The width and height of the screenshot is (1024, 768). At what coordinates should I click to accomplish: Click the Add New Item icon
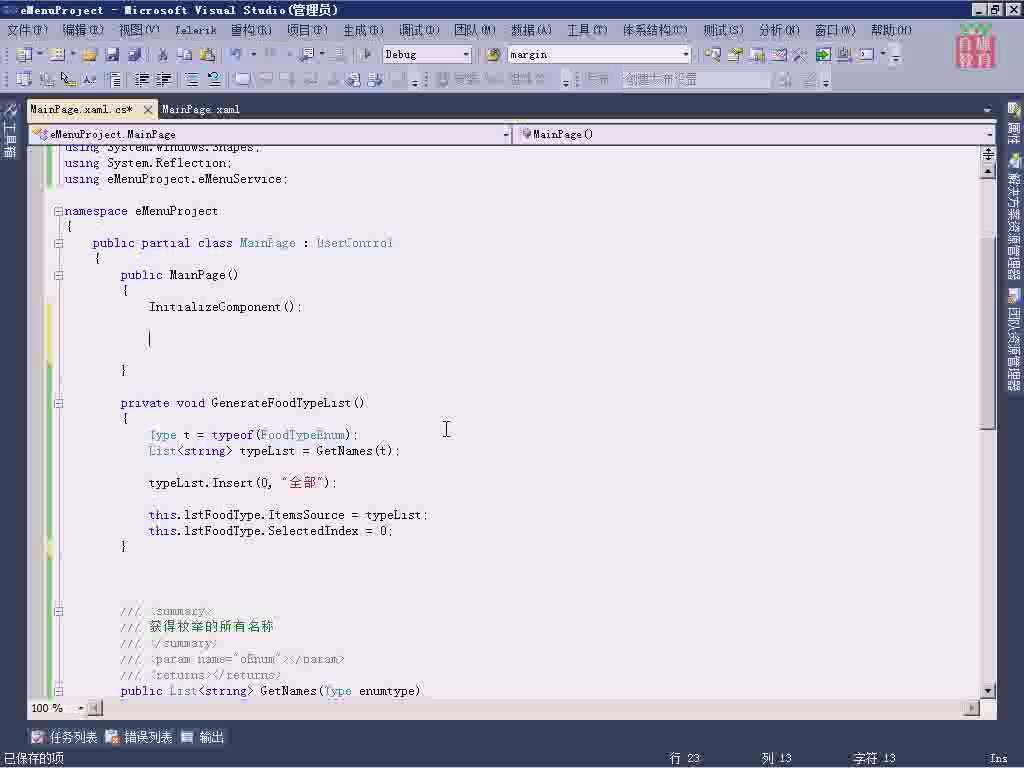tap(57, 55)
